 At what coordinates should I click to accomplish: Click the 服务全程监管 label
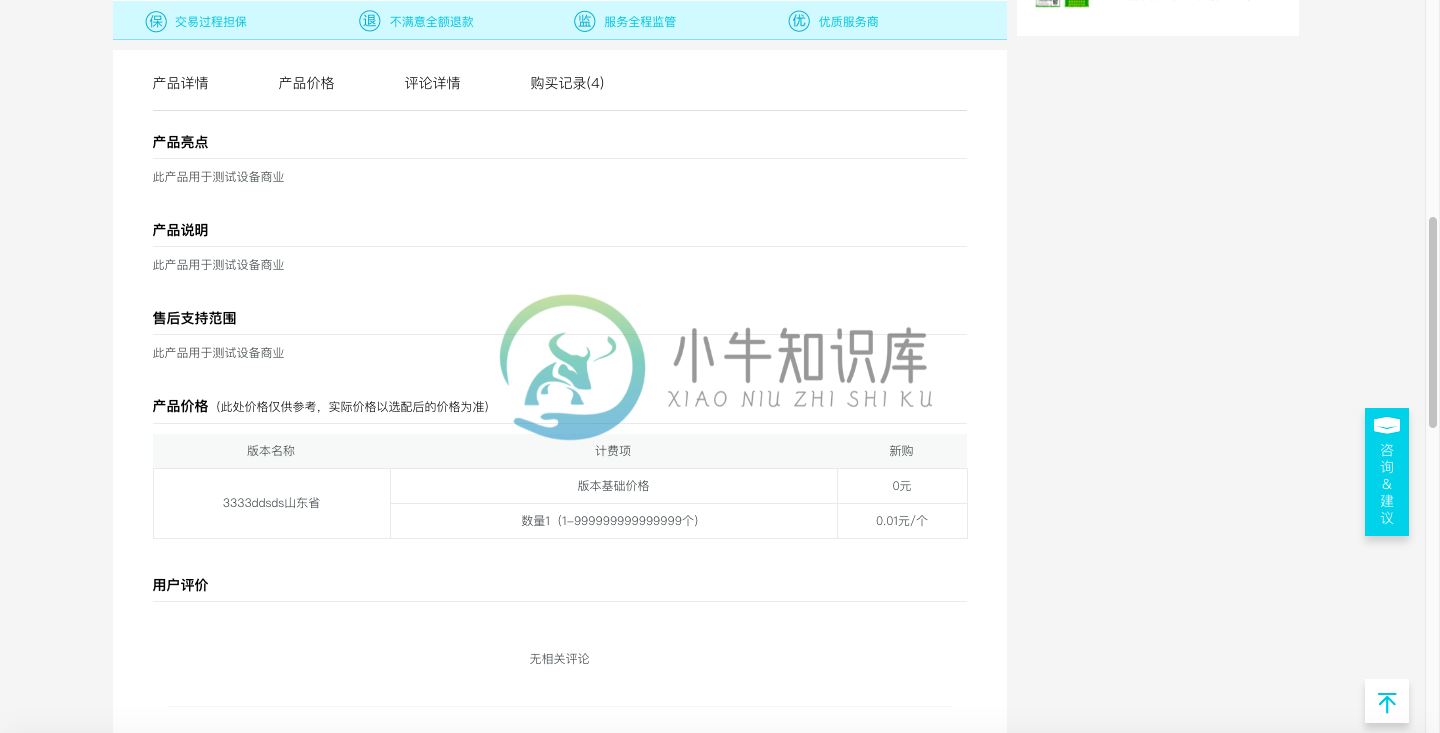tap(640, 21)
